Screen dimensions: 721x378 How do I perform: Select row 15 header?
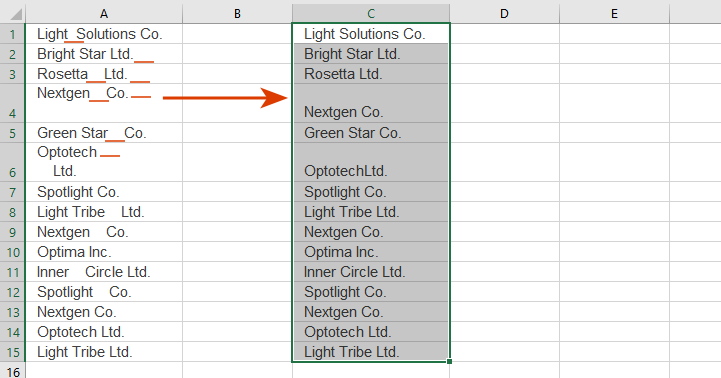[x=12, y=352]
